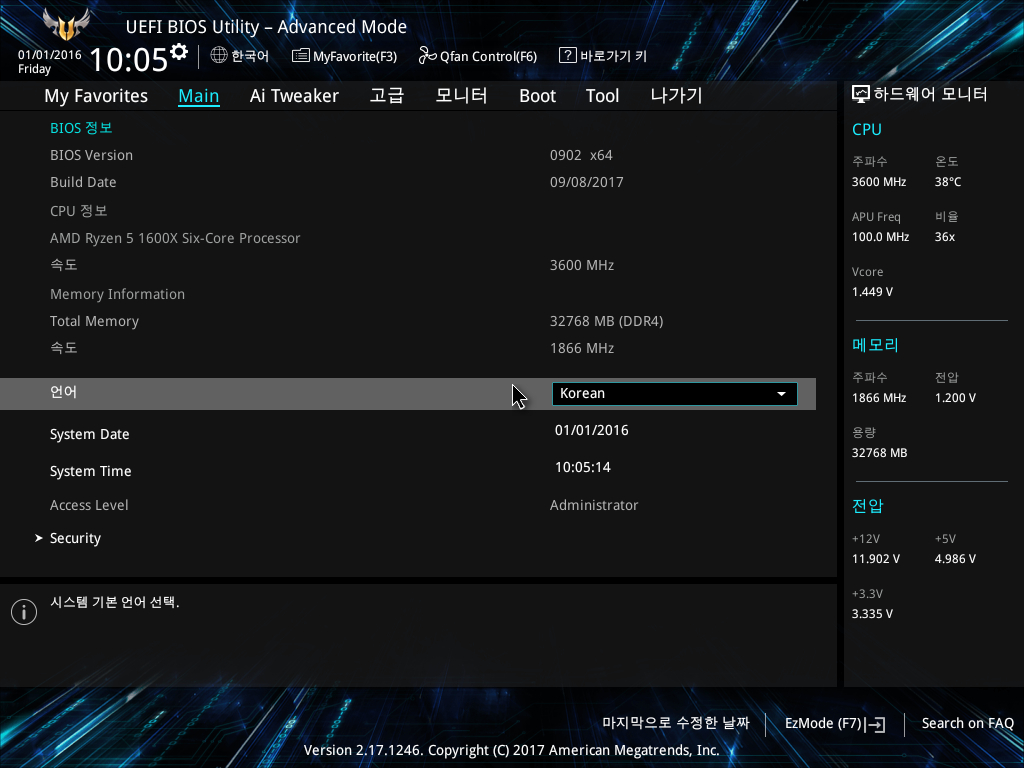
Task: Click the MyFavorite(F3) button
Action: click(344, 56)
